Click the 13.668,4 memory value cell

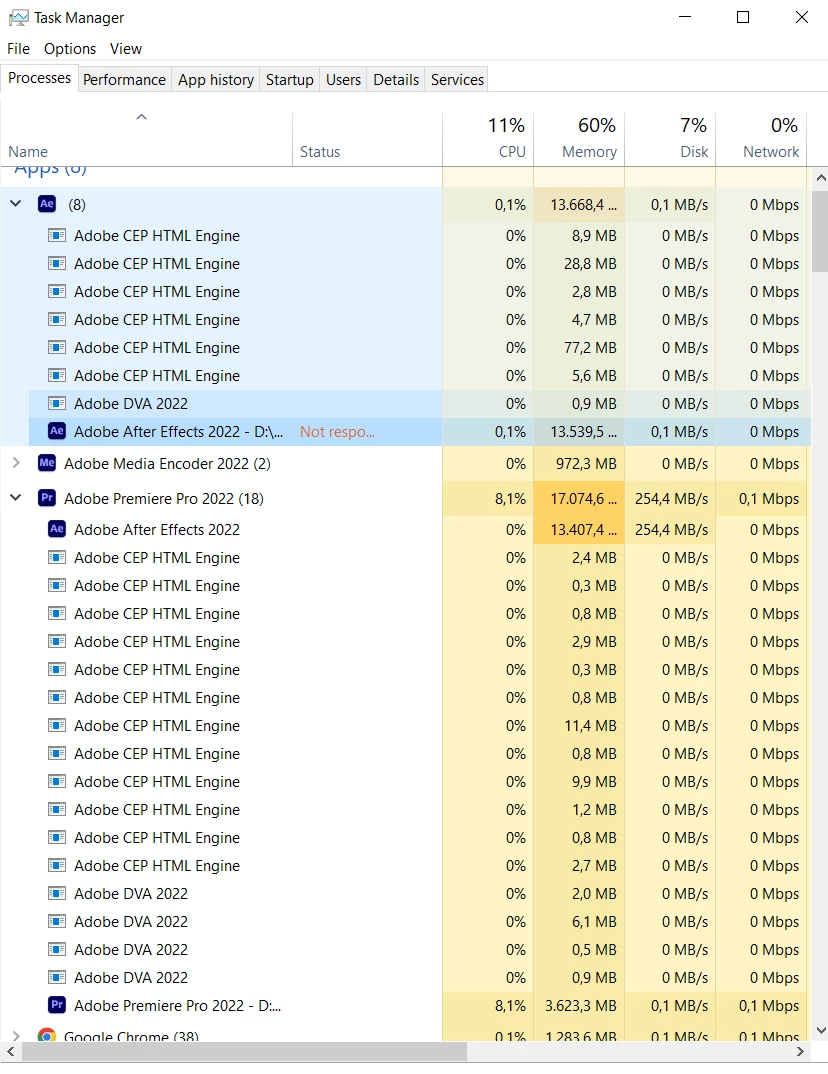(x=579, y=204)
